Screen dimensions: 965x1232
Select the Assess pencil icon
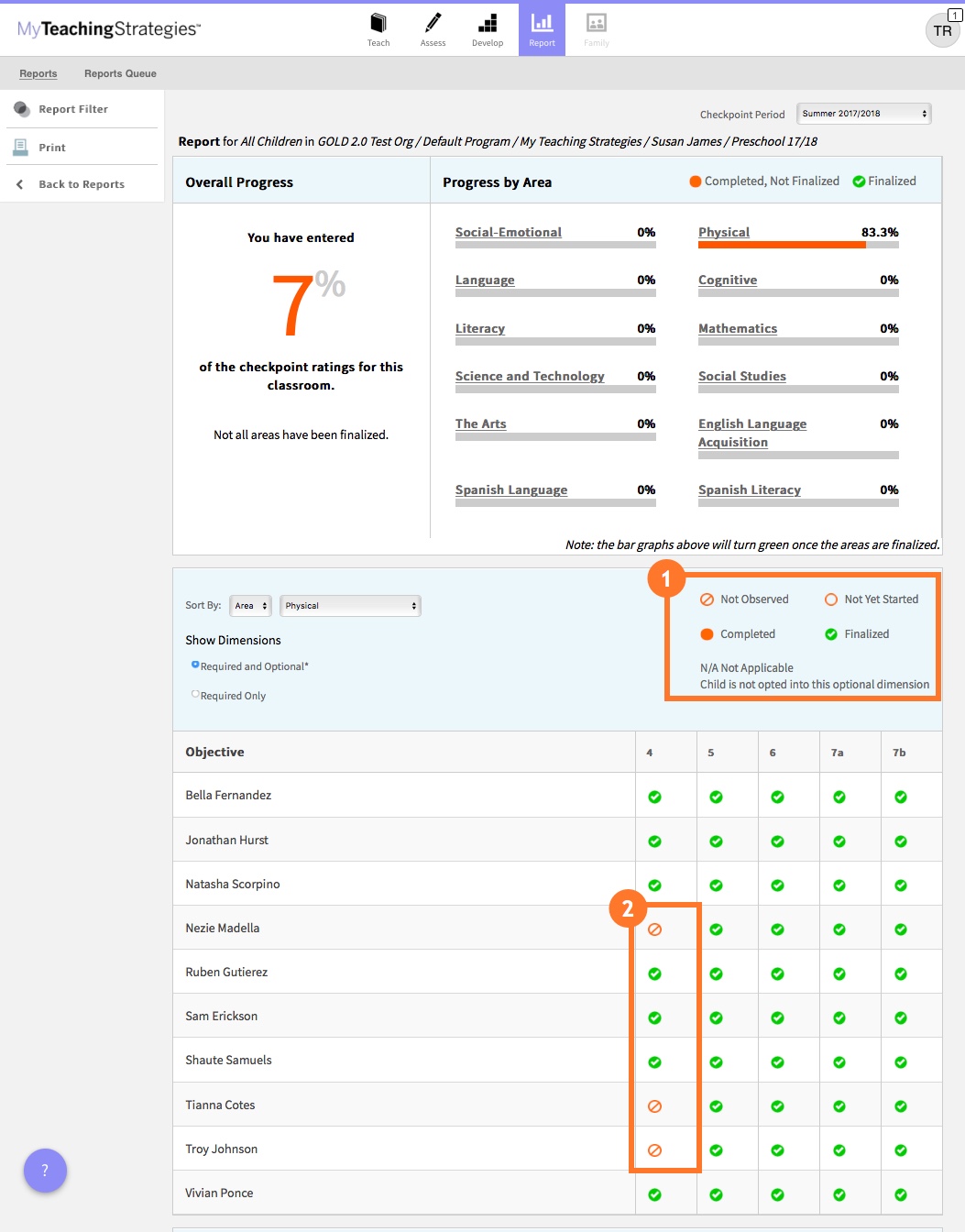coord(433,23)
